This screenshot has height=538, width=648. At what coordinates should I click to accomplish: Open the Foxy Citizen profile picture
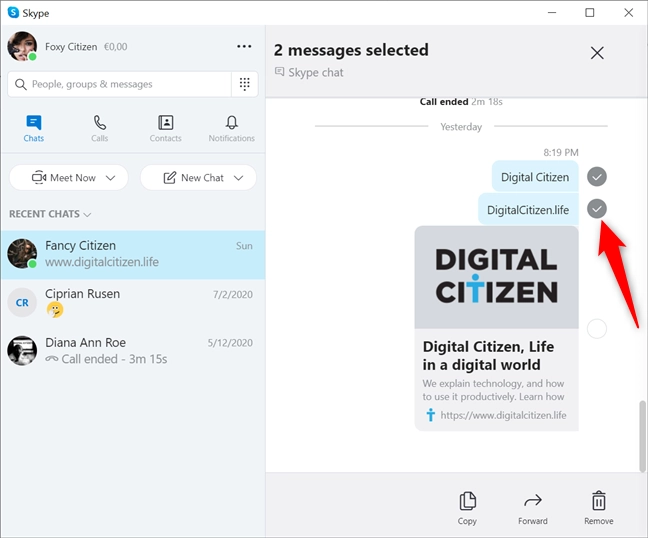coord(22,46)
